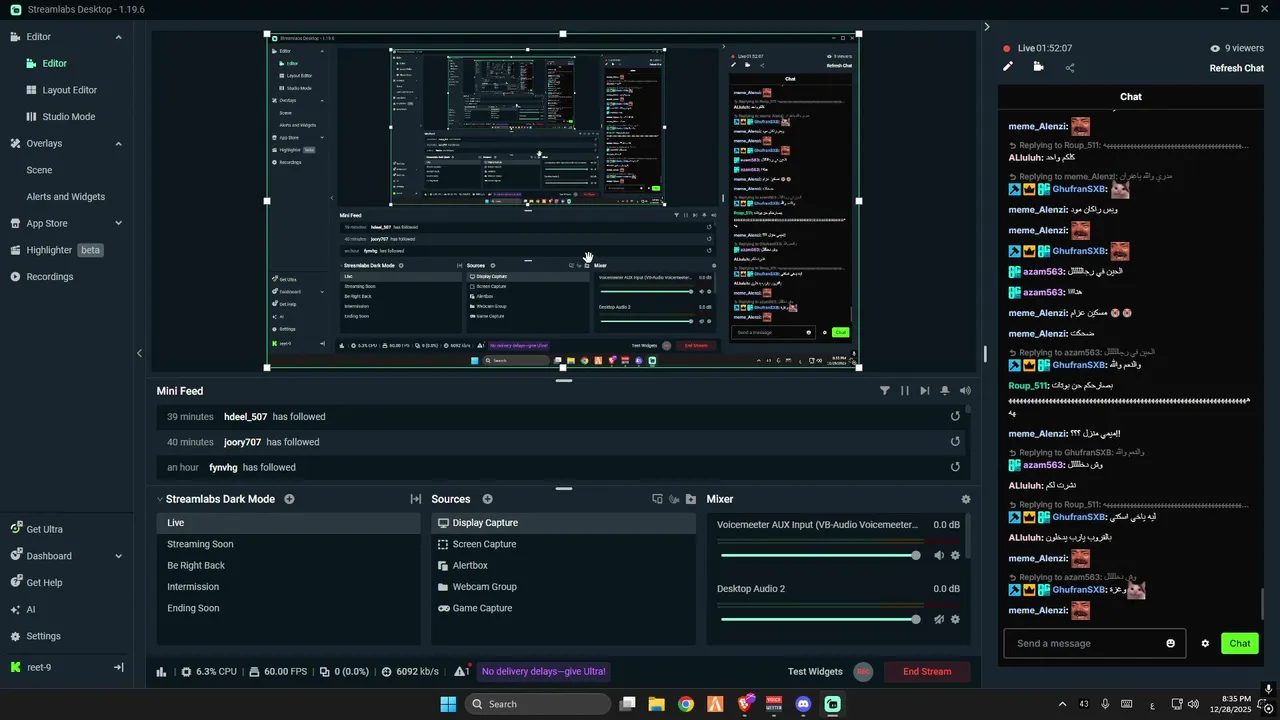Click the Mini Feed filter icon
This screenshot has height=720, width=1280.
pyautogui.click(x=885, y=391)
